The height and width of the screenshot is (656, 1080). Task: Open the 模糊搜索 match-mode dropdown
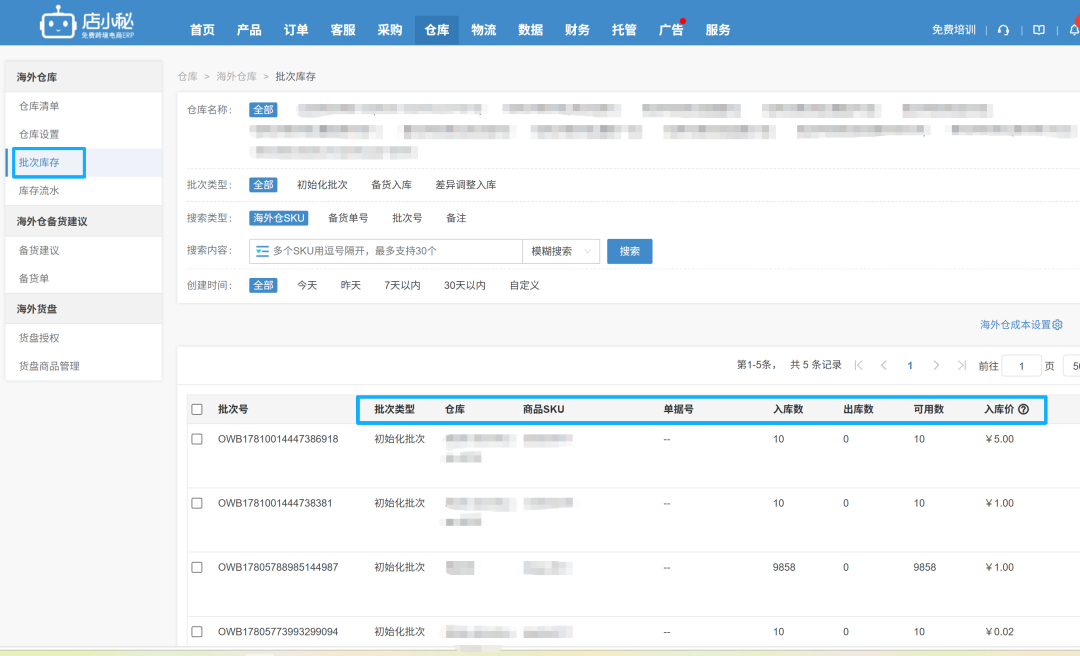click(x=561, y=252)
